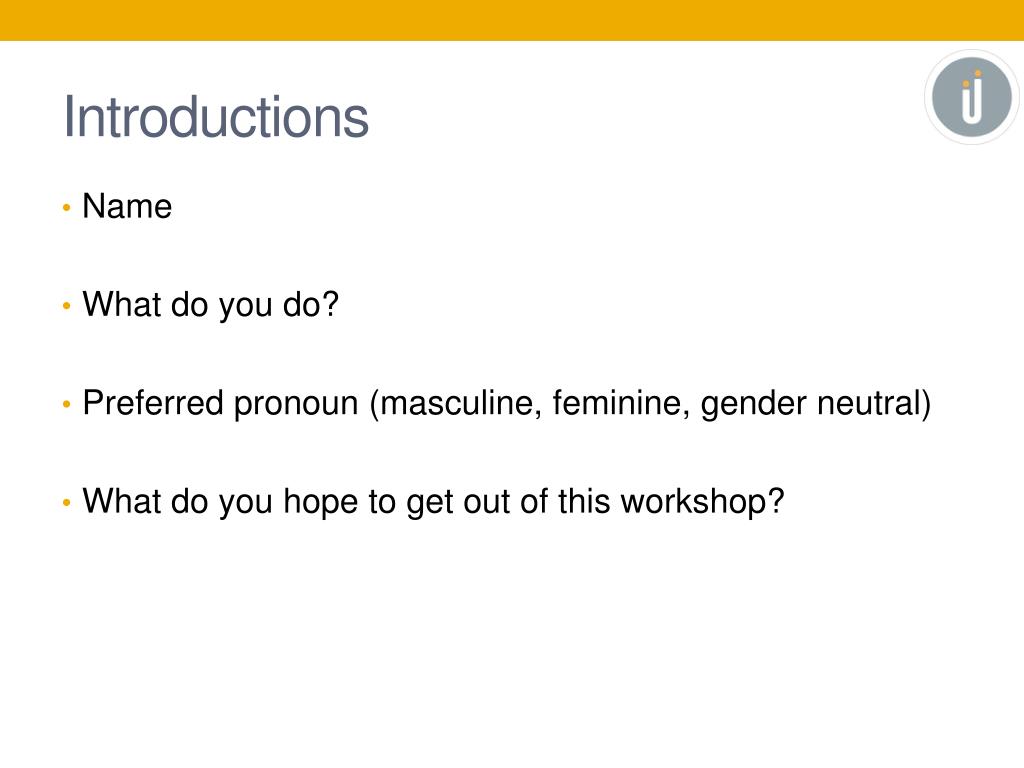Select the Name bullet text

(127, 206)
